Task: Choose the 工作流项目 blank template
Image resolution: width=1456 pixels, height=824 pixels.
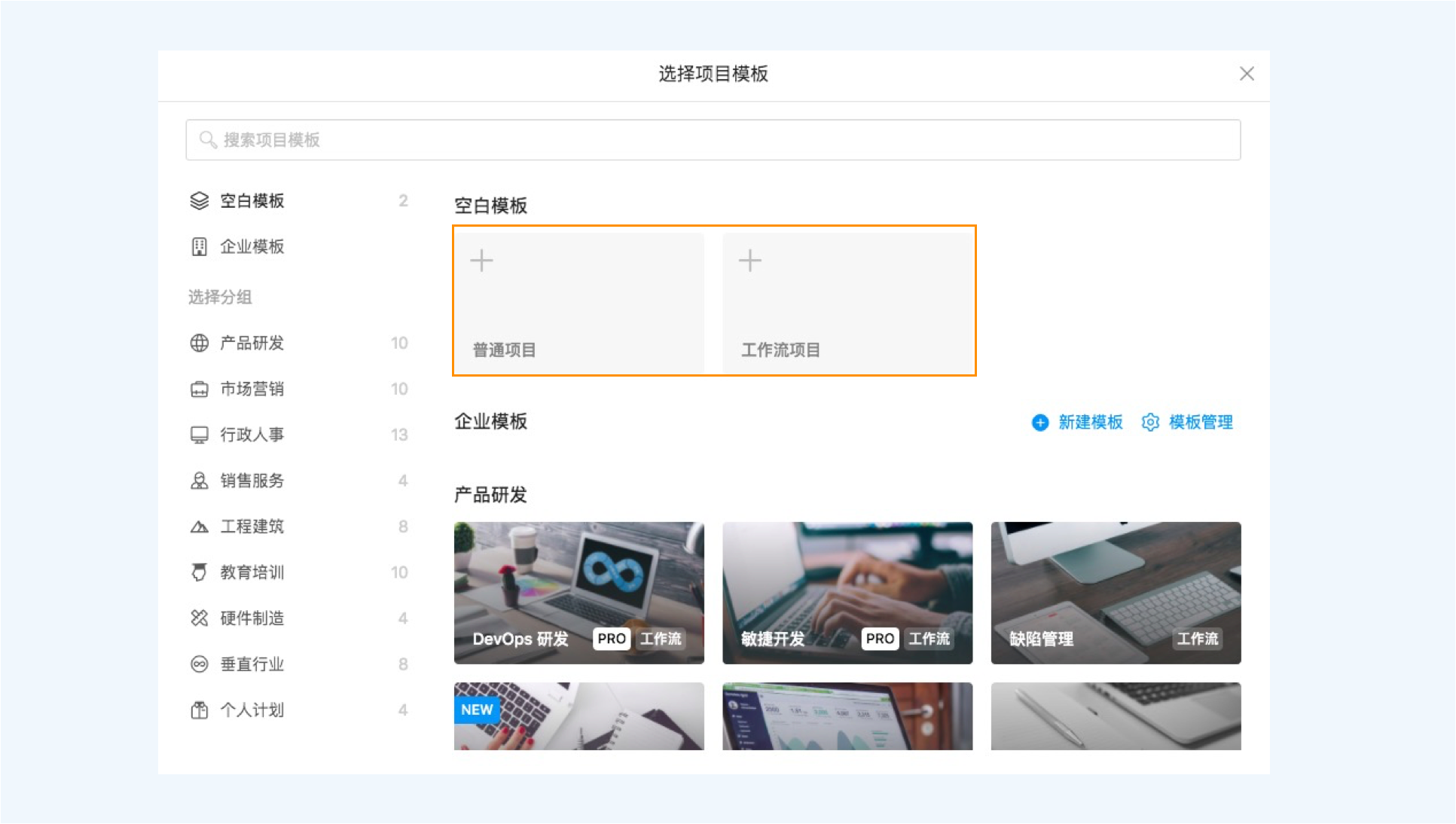Action: point(847,303)
